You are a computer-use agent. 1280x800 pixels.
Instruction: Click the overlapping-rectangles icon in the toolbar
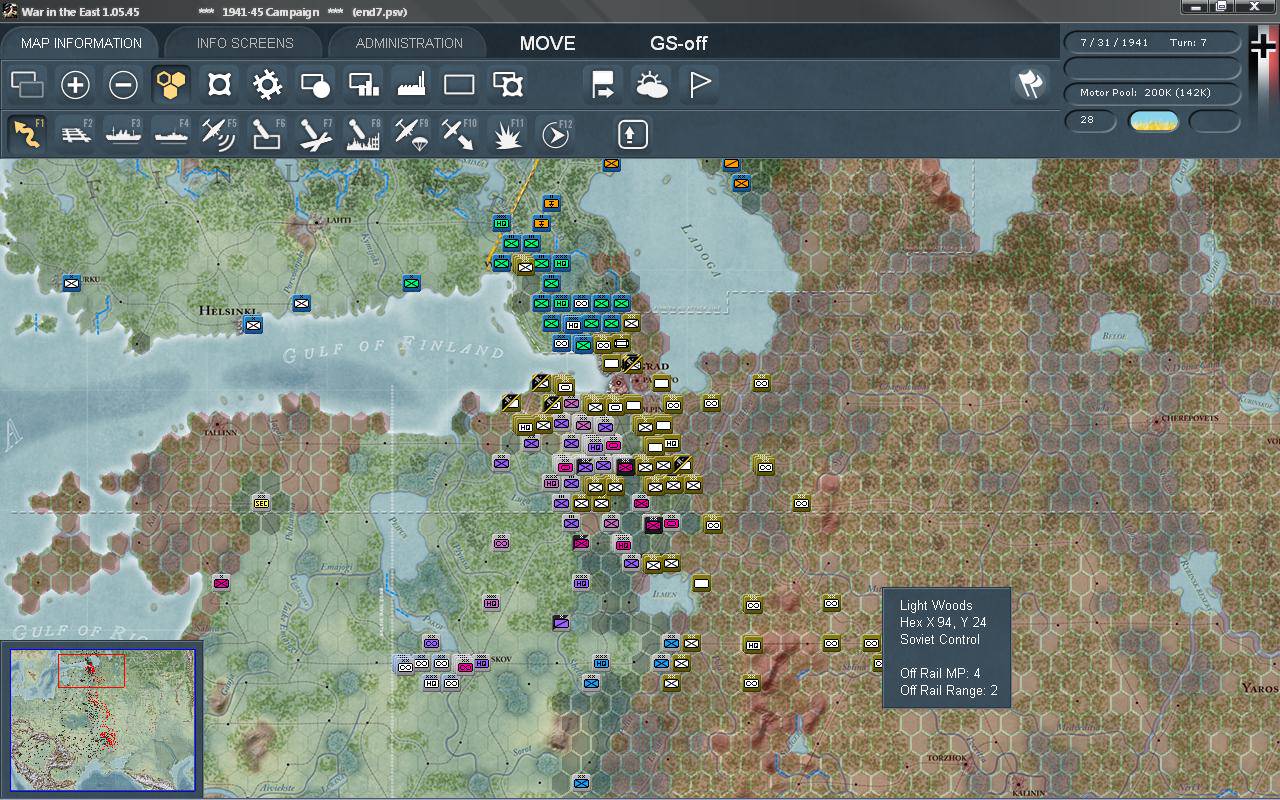(27, 85)
